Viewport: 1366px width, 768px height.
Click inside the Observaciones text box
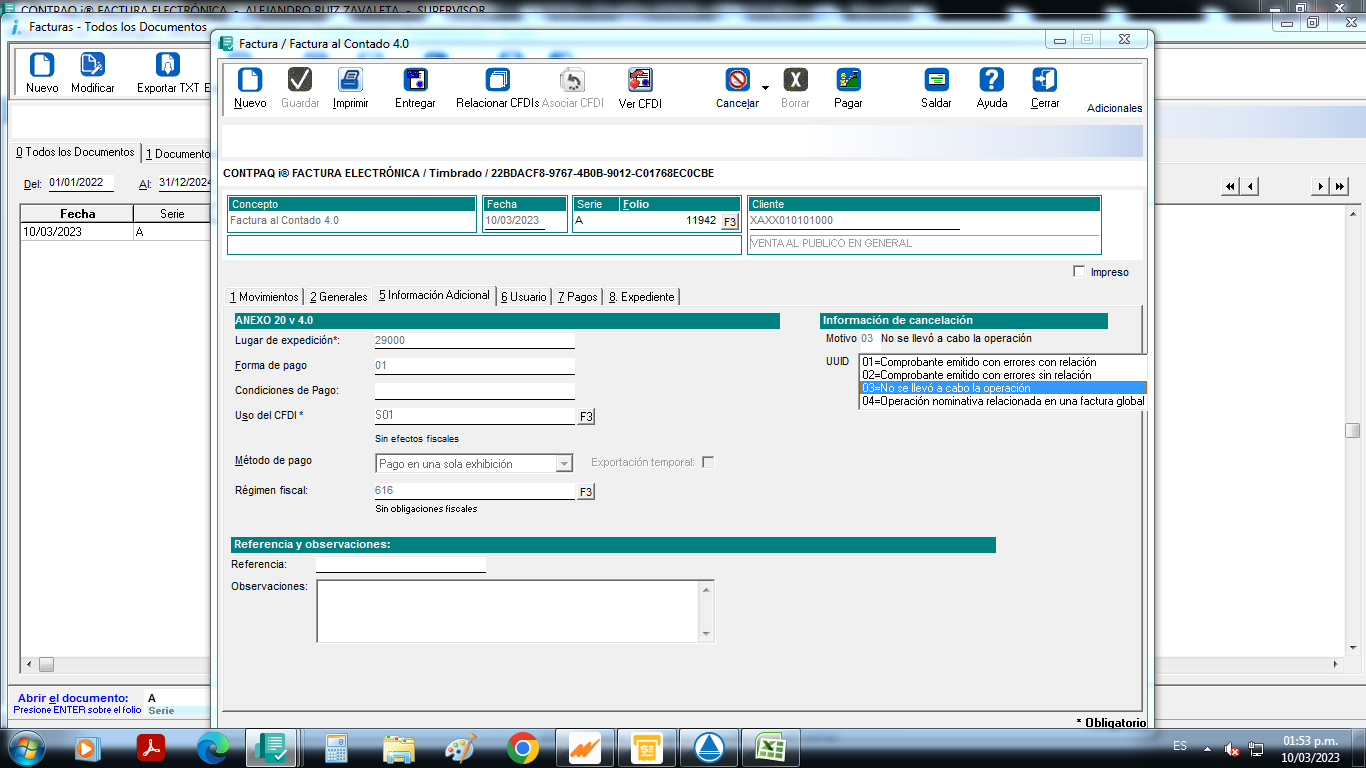tap(508, 611)
